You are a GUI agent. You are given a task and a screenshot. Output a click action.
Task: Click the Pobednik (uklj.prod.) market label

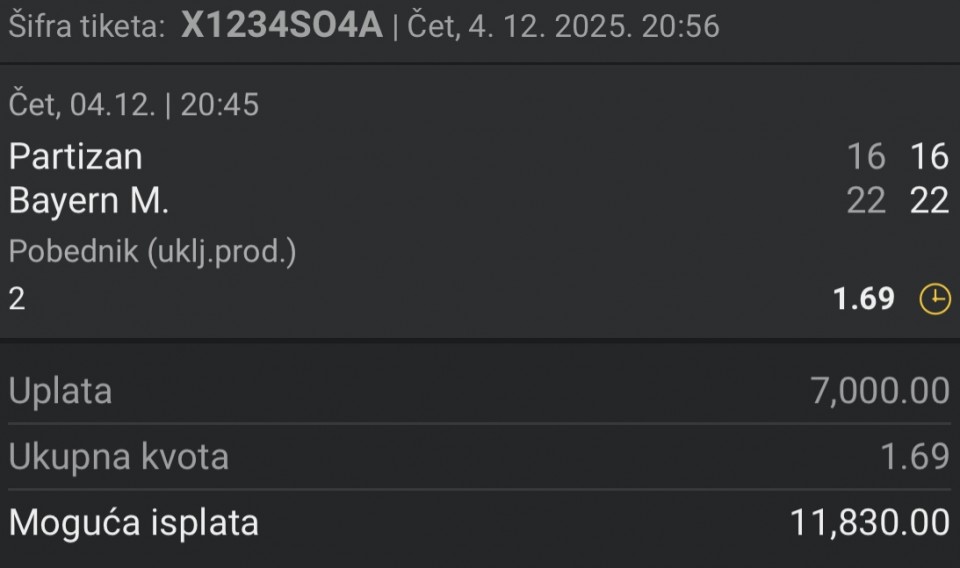[153, 252]
